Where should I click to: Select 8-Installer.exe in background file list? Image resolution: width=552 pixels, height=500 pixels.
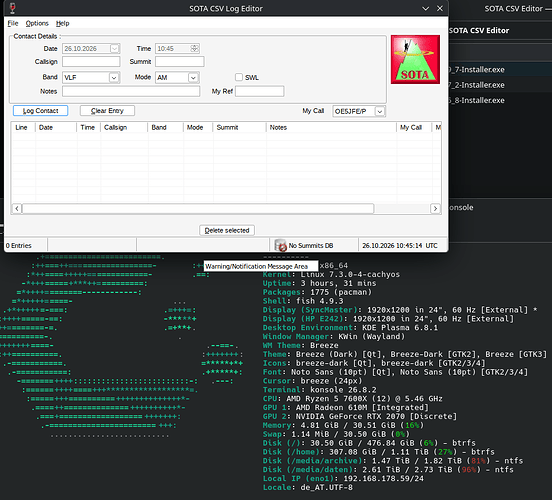pos(477,100)
